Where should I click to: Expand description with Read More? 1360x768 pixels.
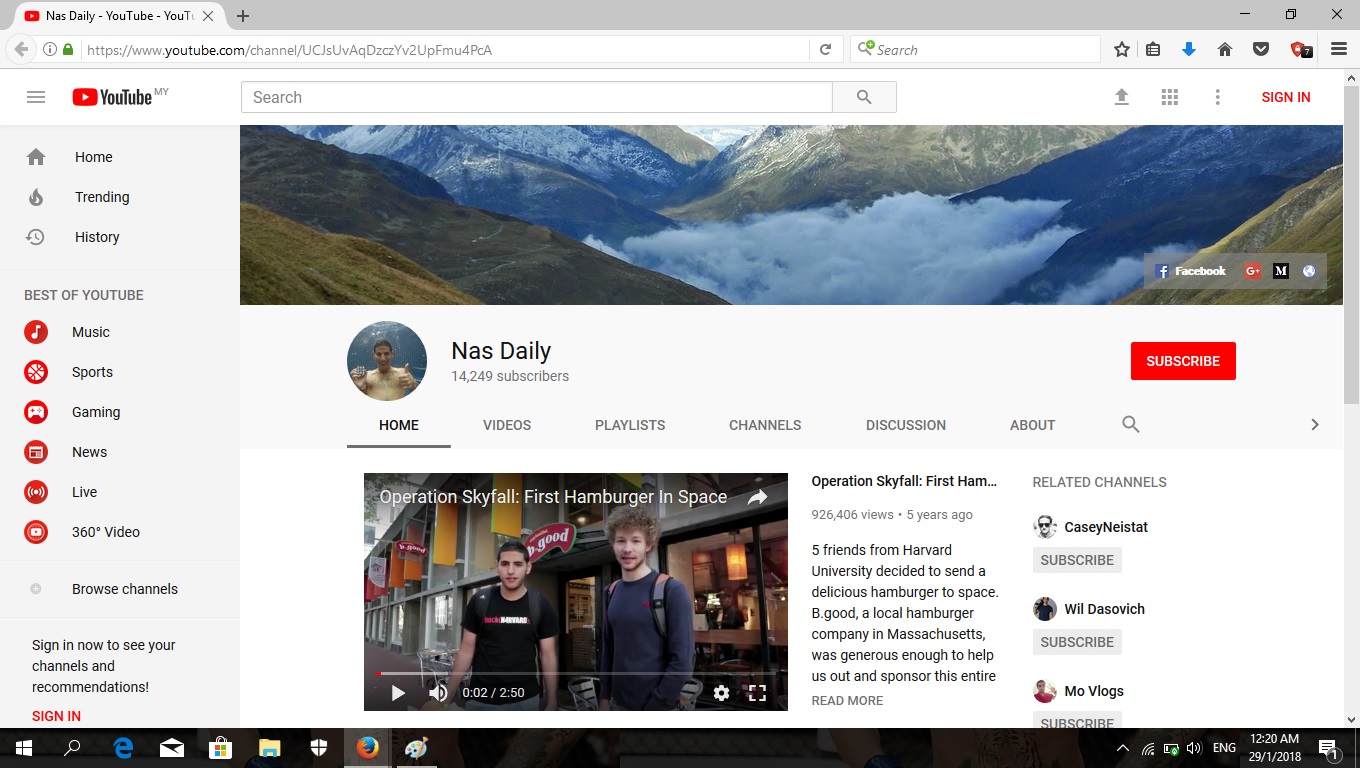point(847,701)
